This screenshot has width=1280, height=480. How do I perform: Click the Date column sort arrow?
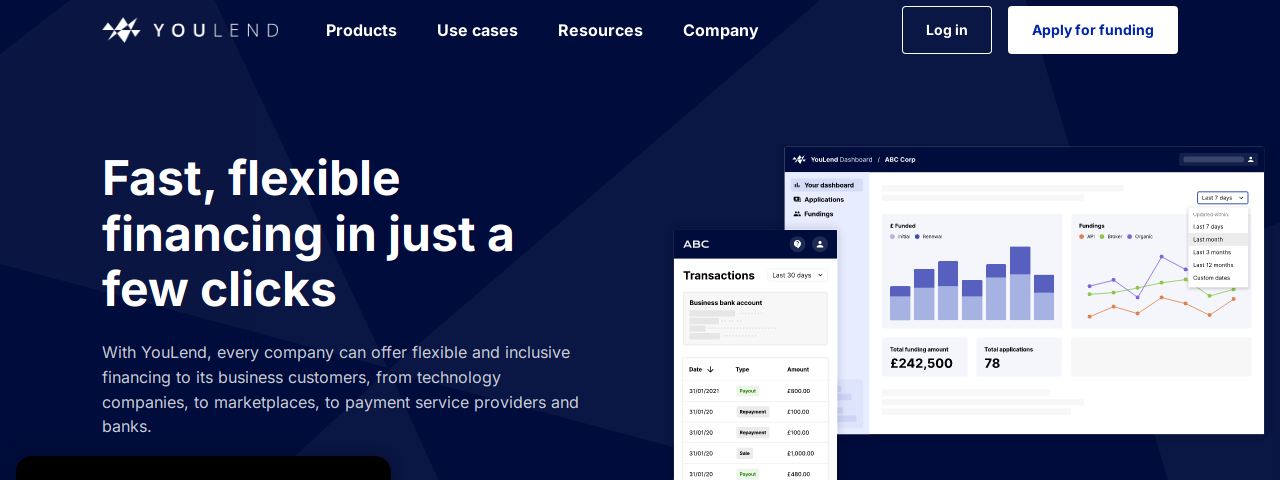[x=710, y=369]
